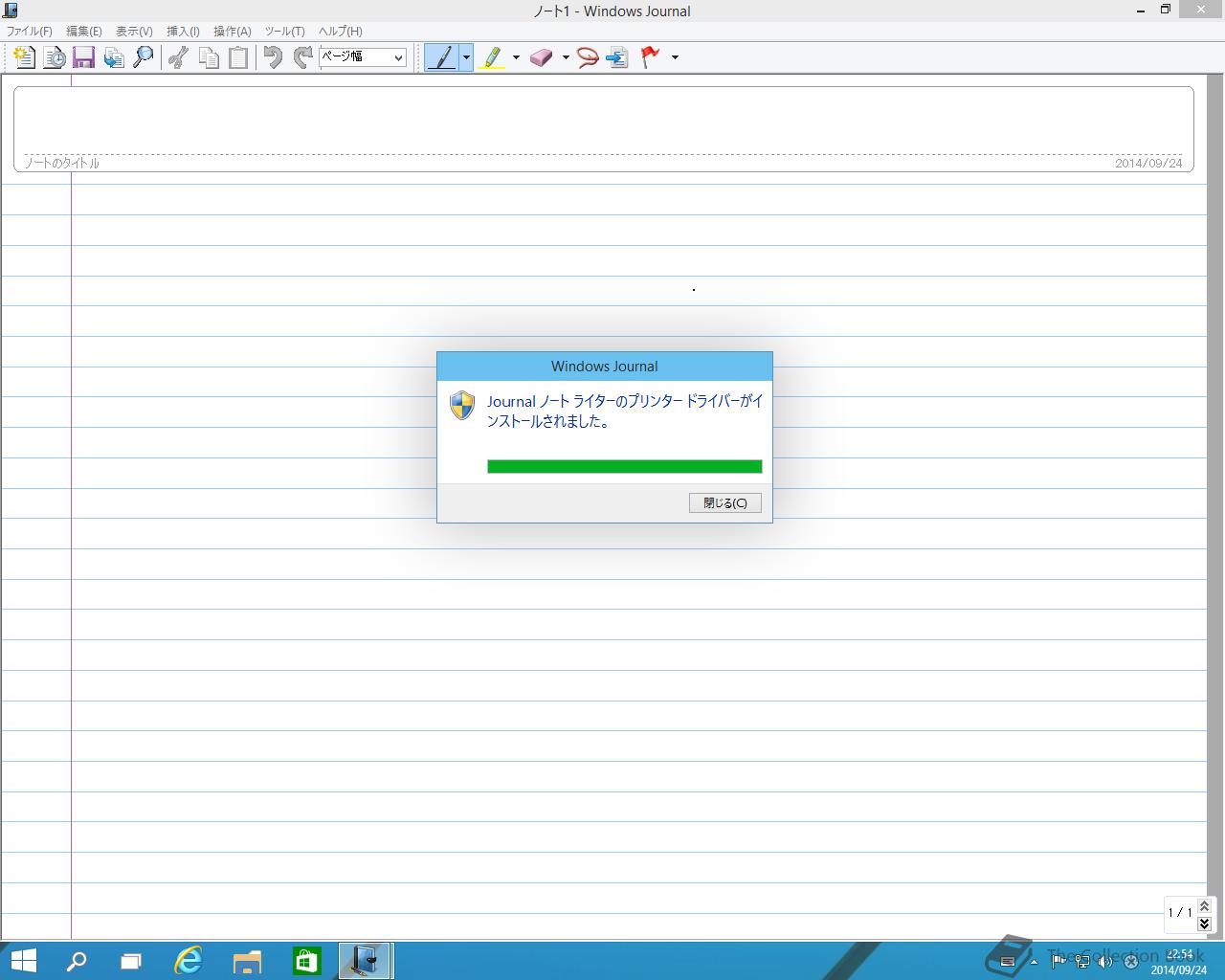
Task: Save the note with floppy disk icon
Action: point(83,57)
